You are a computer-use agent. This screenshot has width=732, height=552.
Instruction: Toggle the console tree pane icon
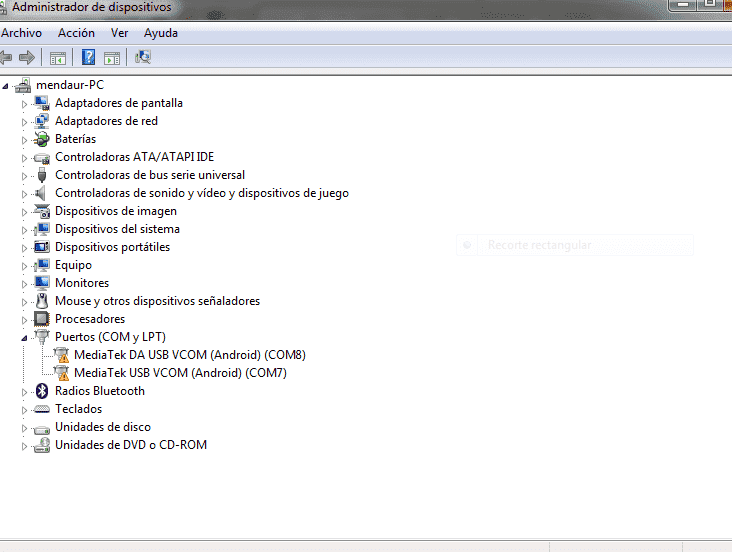click(x=58, y=58)
